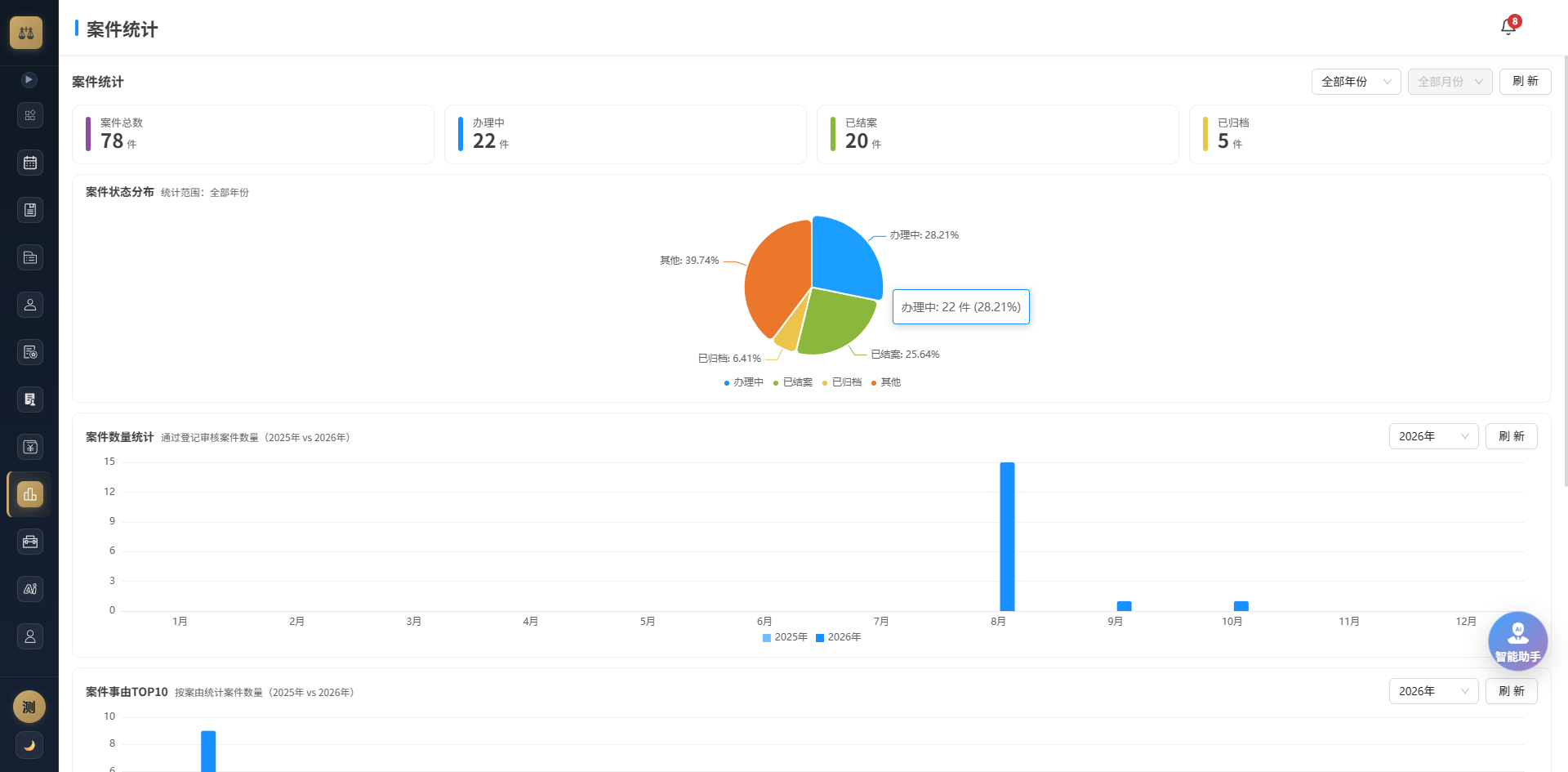Open the toolbox icon in sidebar

[30, 542]
